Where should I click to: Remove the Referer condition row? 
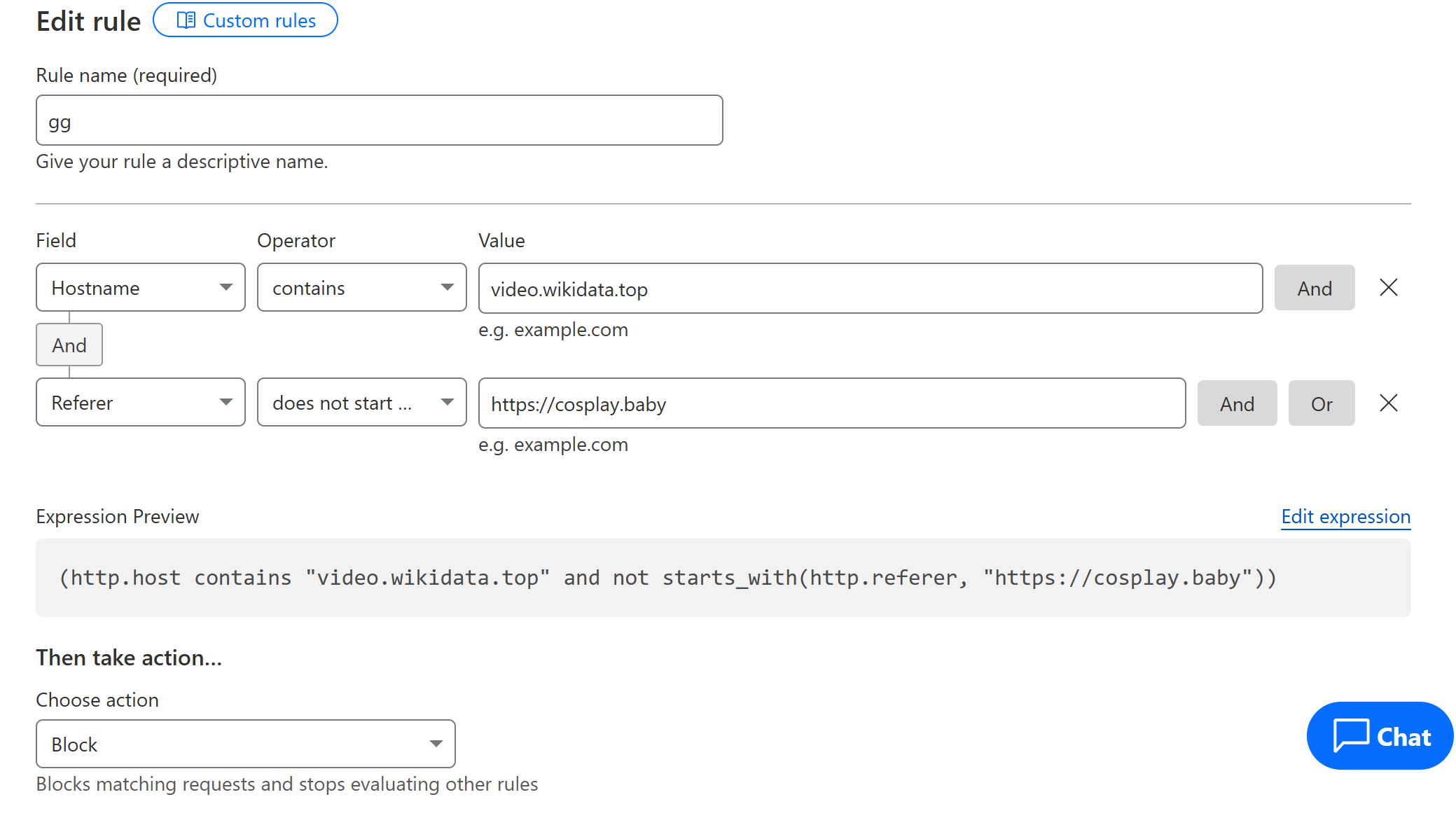(x=1388, y=403)
